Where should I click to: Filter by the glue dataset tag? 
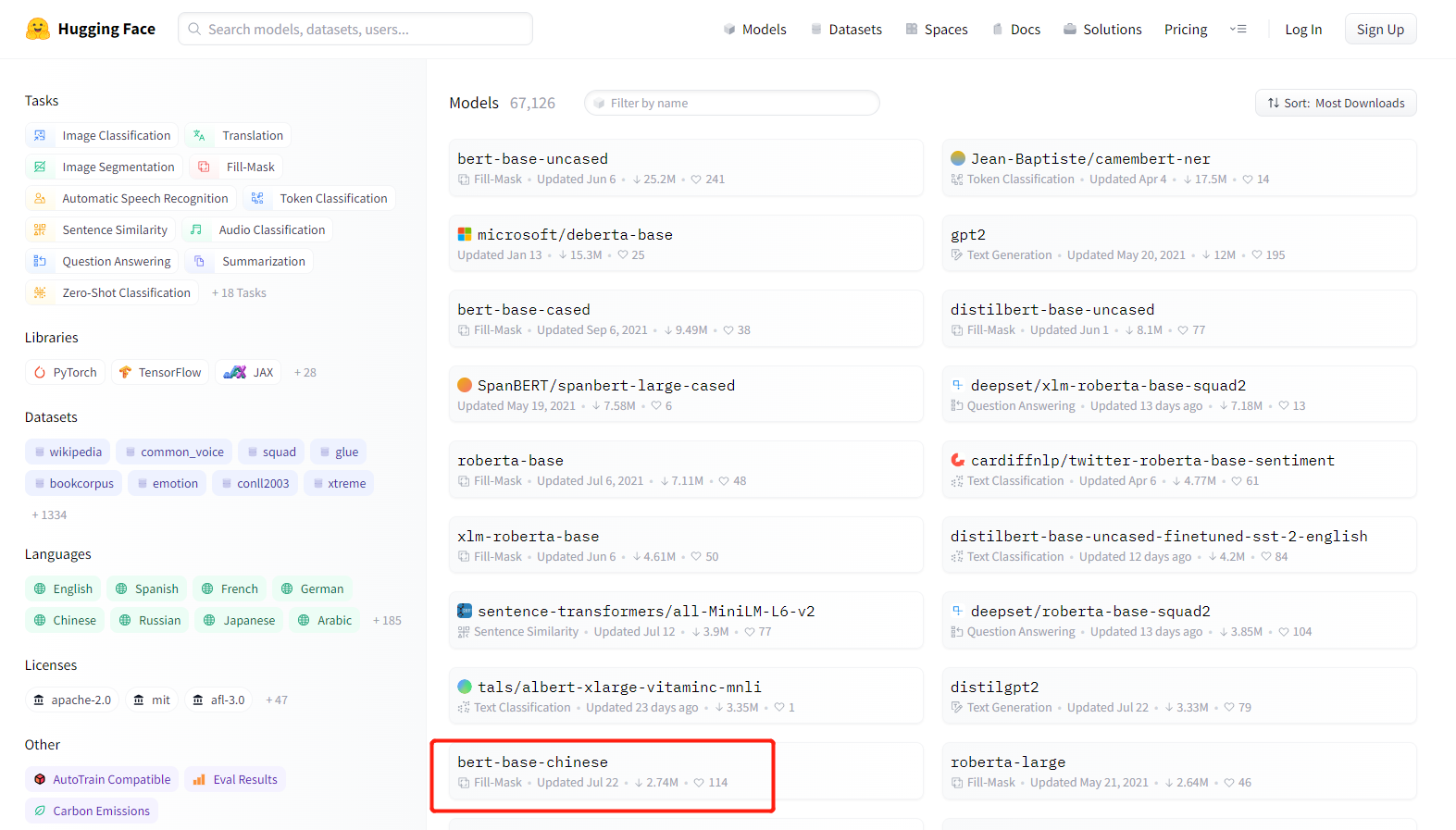point(339,452)
